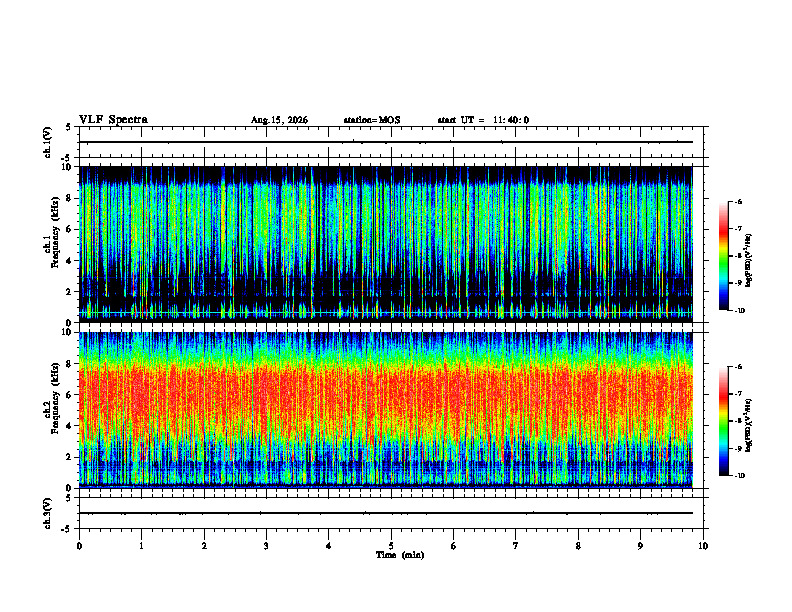Click the 0 minute tick label on time axis

(79, 546)
